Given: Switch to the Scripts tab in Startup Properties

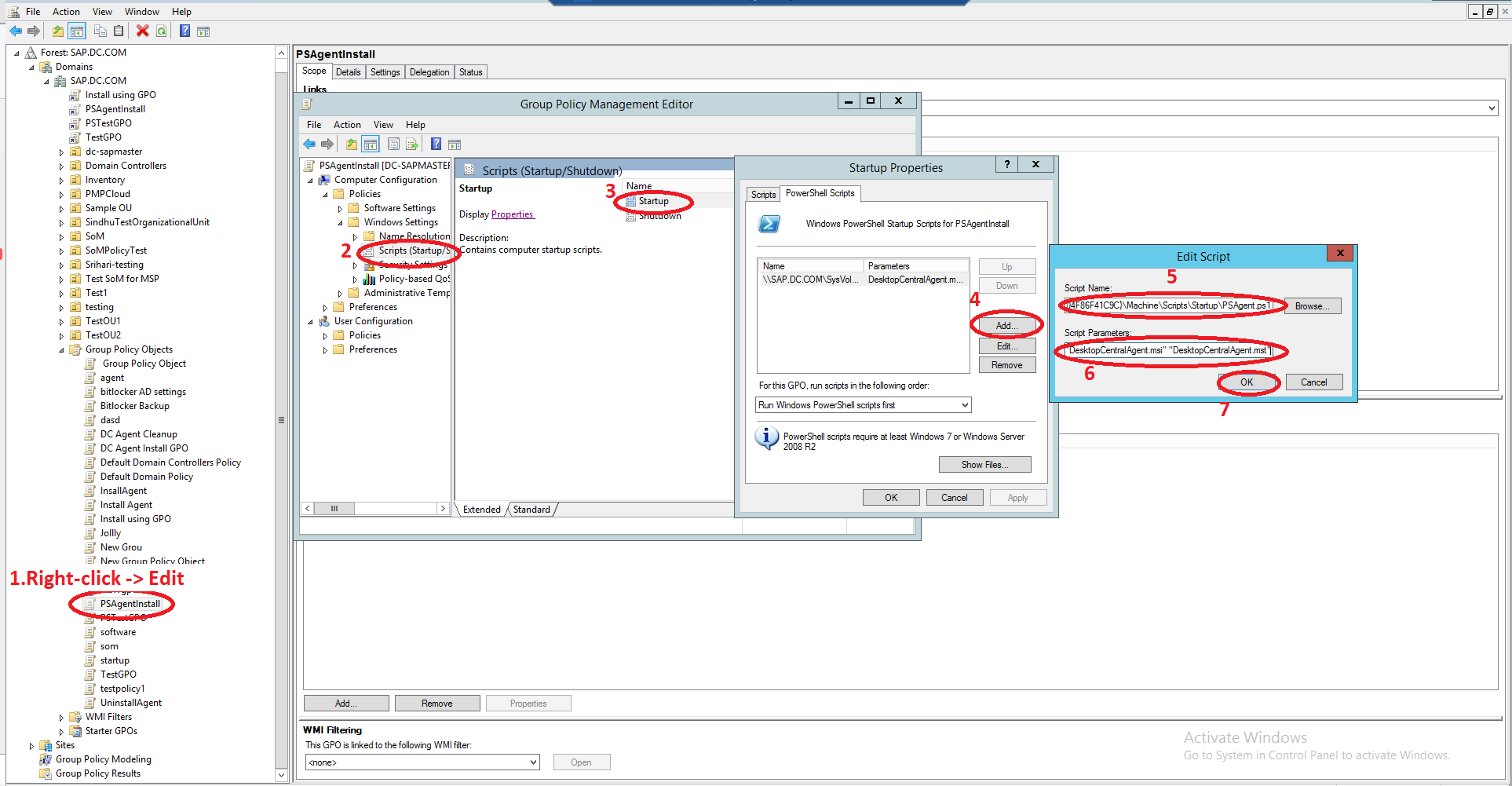Looking at the screenshot, I should (x=763, y=195).
